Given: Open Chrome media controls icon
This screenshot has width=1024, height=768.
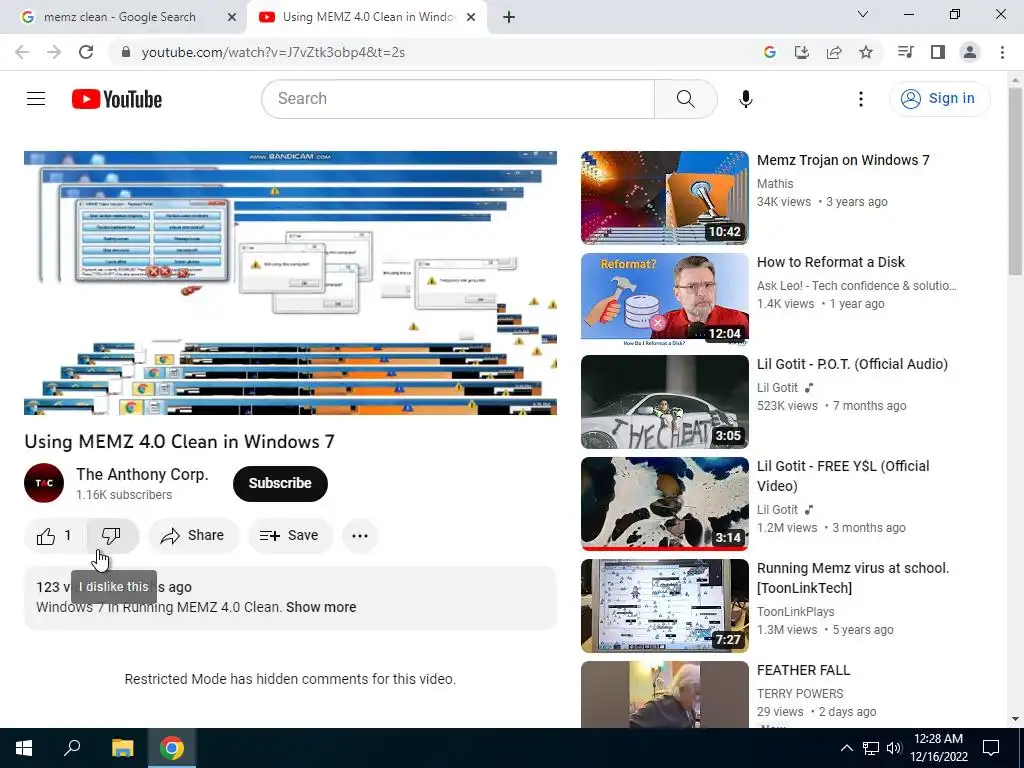Looking at the screenshot, I should coord(906,52).
